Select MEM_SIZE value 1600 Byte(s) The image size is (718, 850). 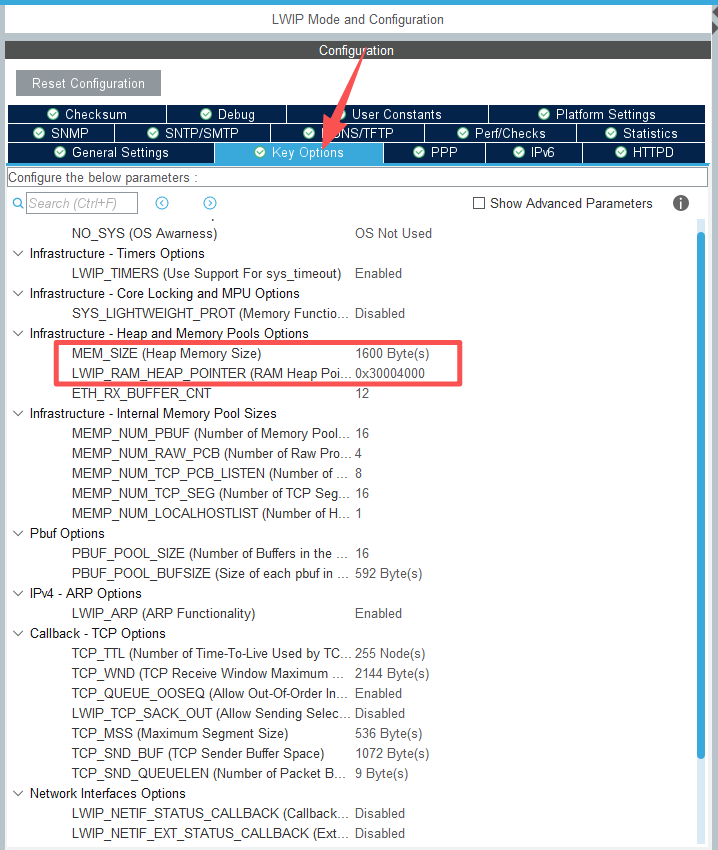392,353
